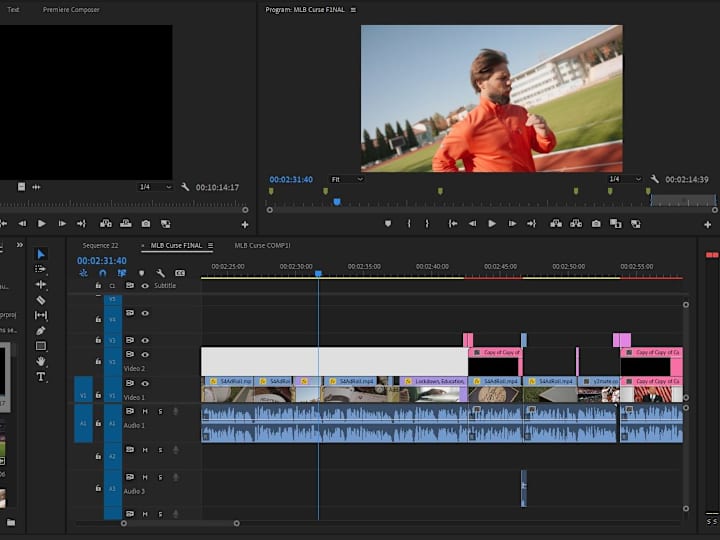Click the Program monitor playhead marker
The height and width of the screenshot is (540, 720).
coord(337,201)
